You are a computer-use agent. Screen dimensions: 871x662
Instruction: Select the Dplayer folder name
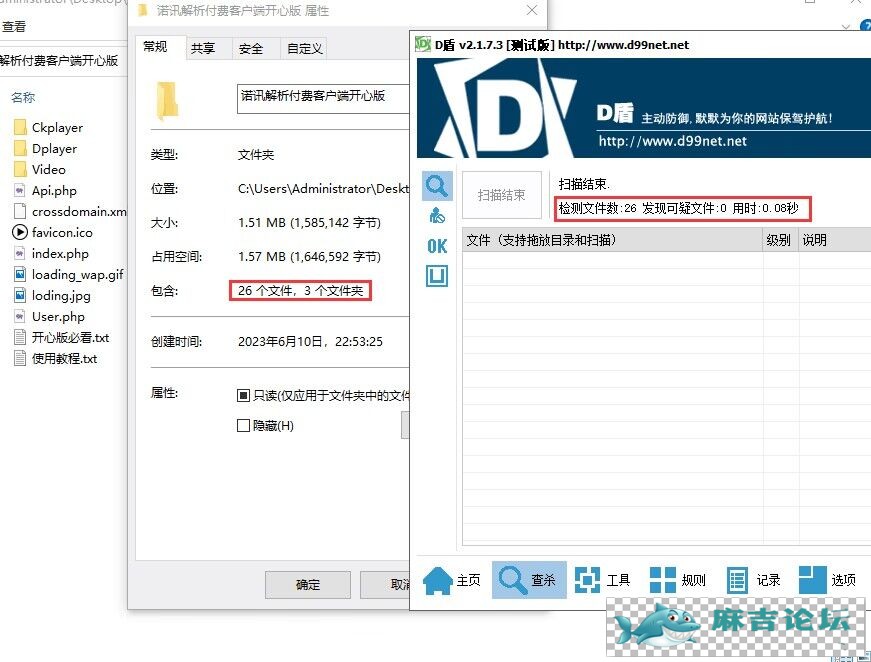(54, 149)
